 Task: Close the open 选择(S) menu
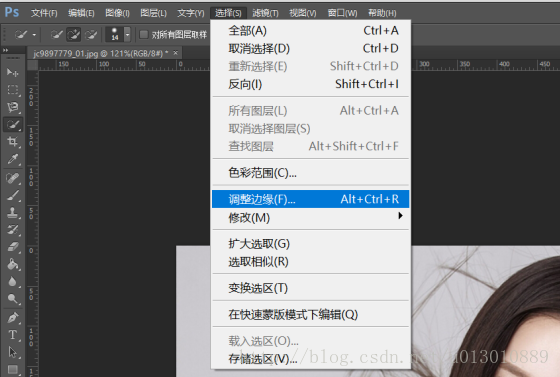pos(228,13)
